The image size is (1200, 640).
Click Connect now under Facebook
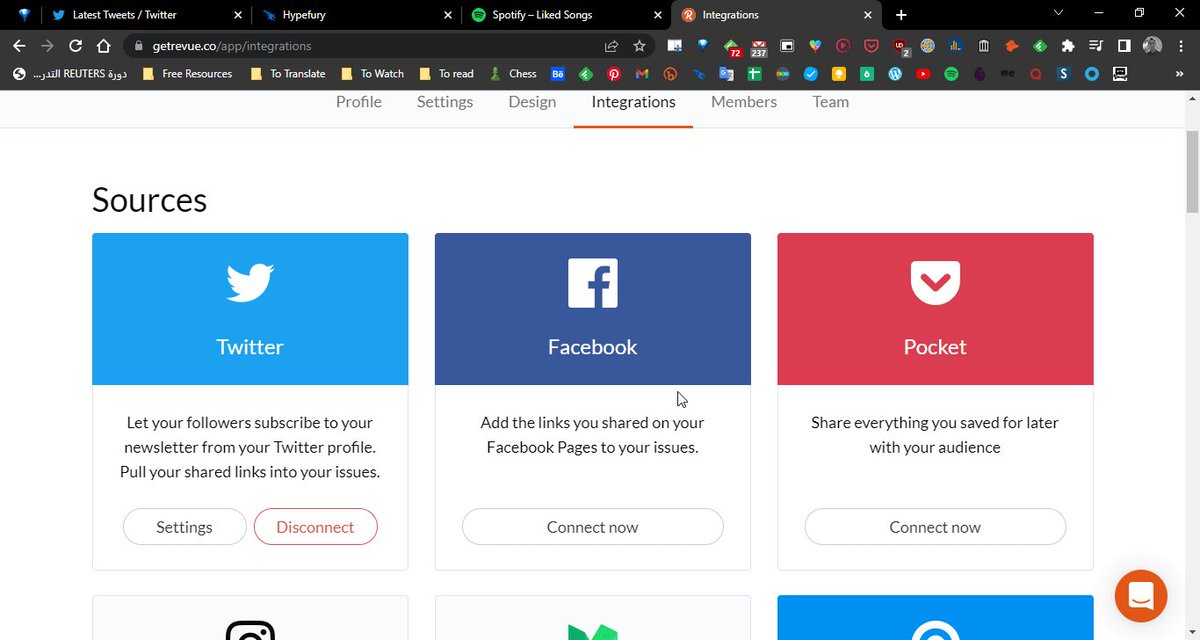593,527
